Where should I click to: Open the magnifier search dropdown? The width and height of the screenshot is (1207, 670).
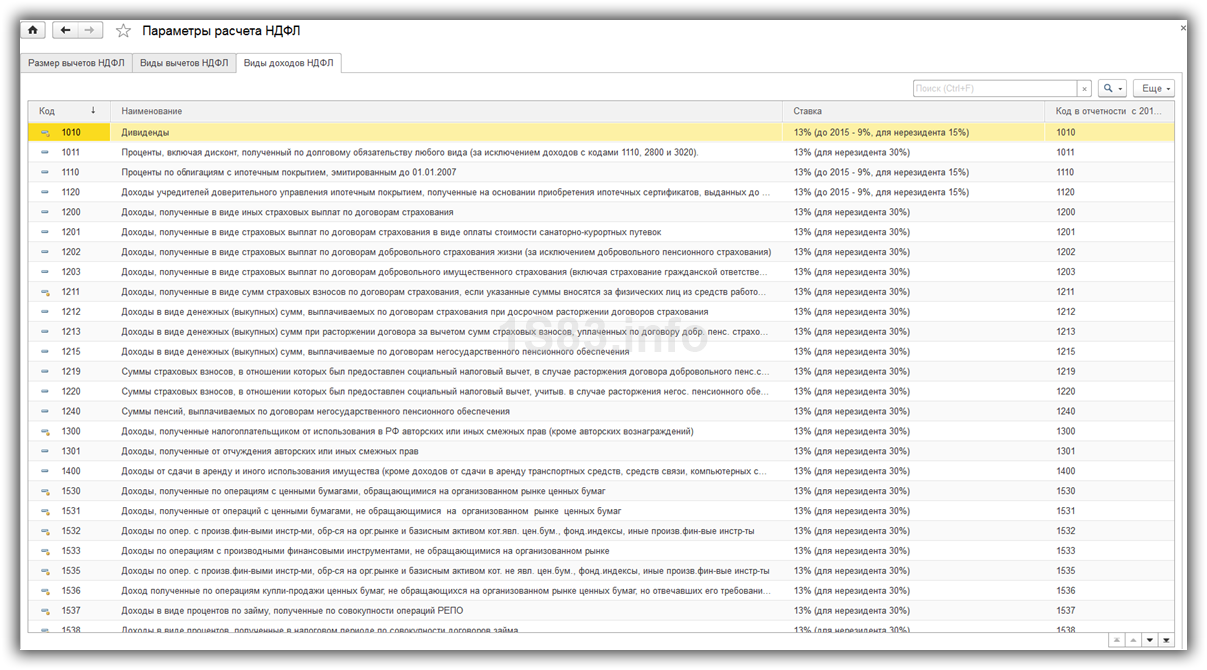1112,89
